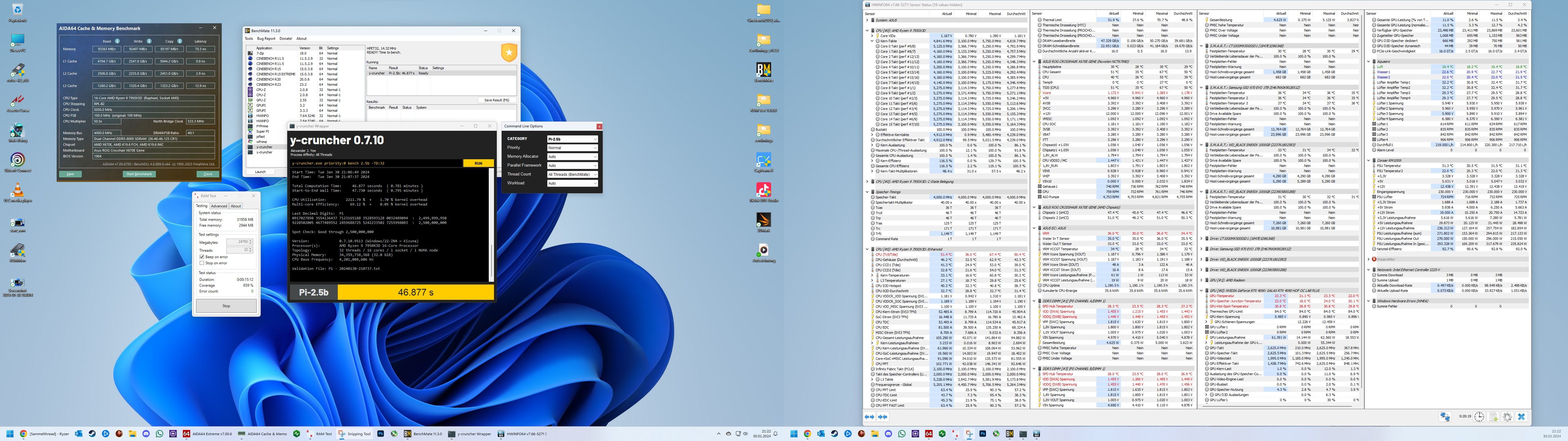Select wPrime in BenchMate application list
This screenshot has height=441, width=1568.
262,142
